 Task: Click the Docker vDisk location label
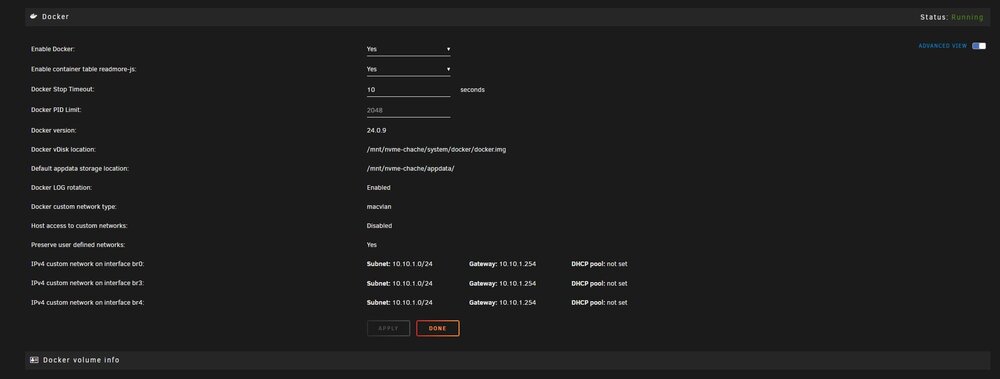pyautogui.click(x=63, y=149)
